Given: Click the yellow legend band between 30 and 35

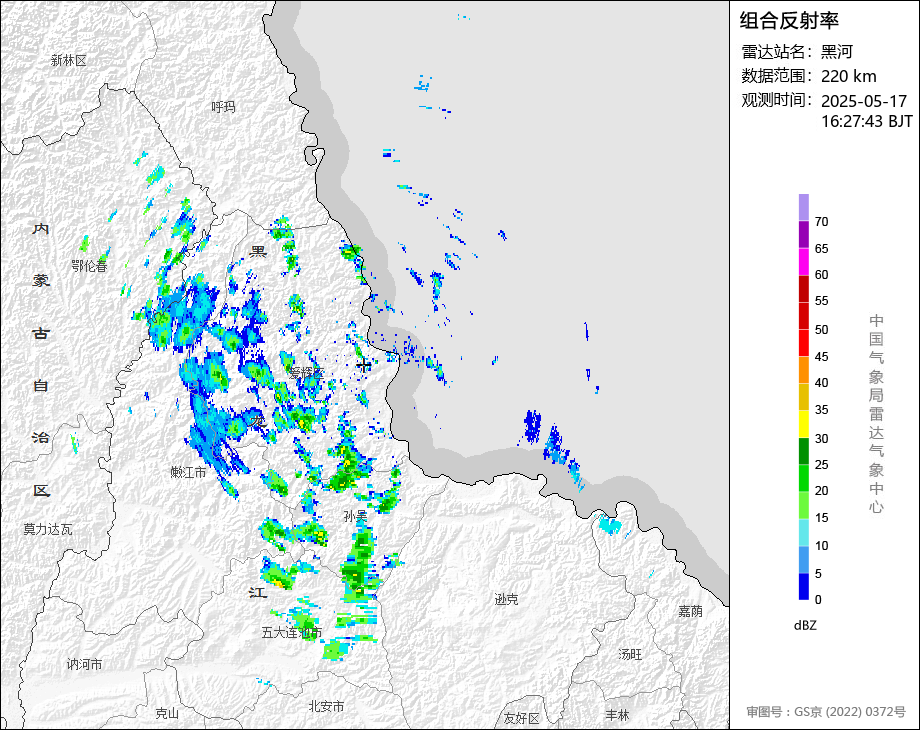Looking at the screenshot, I should 804,424.
